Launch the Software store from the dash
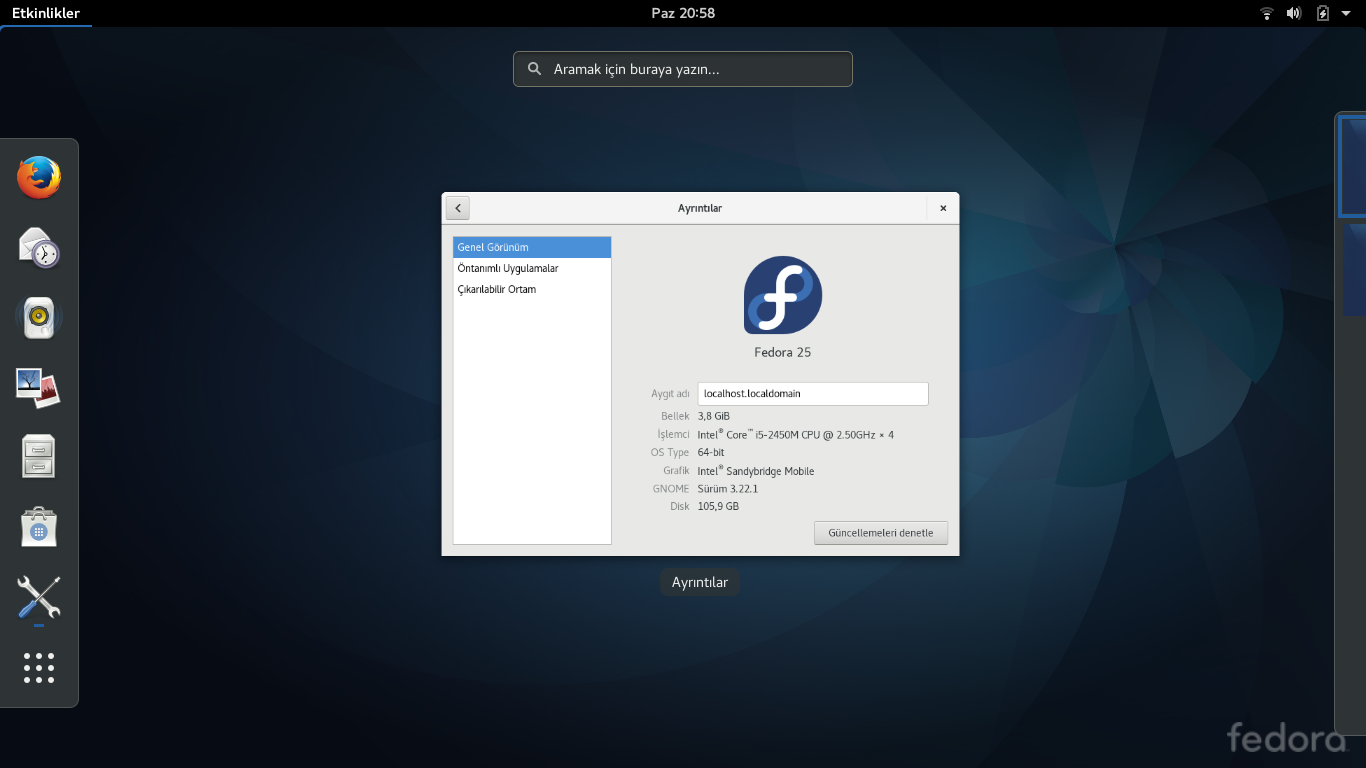The image size is (1366, 768). pos(39,527)
